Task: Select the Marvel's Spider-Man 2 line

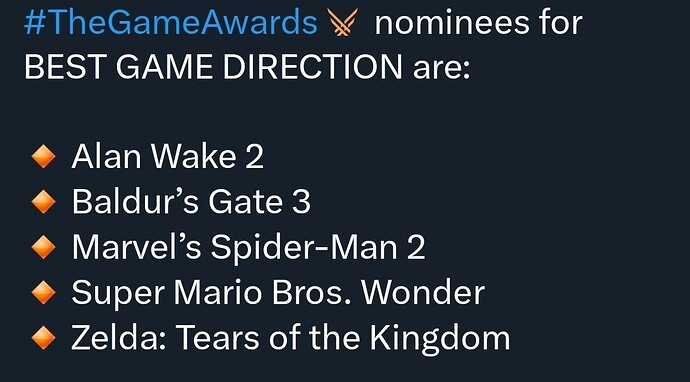Action: pos(249,248)
